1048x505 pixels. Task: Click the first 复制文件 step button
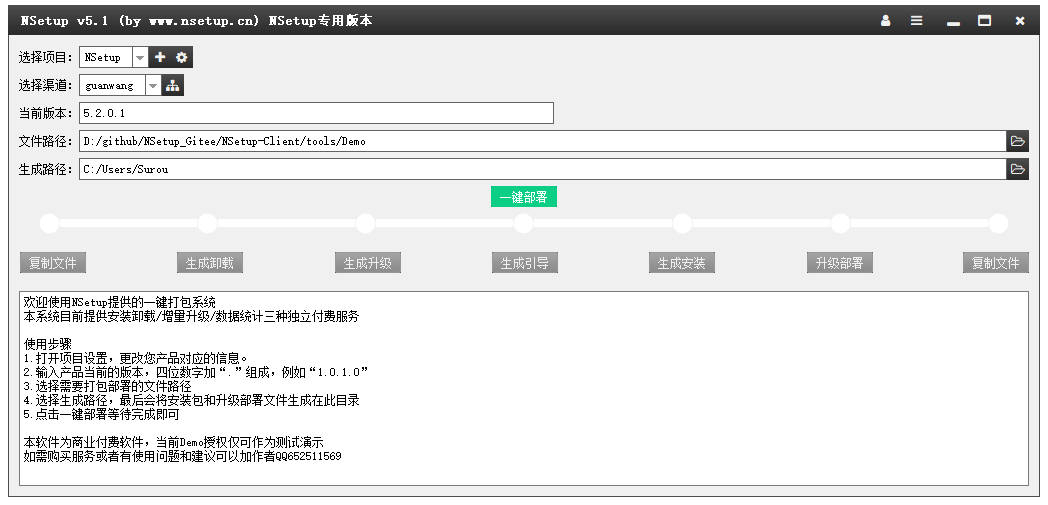[x=53, y=263]
